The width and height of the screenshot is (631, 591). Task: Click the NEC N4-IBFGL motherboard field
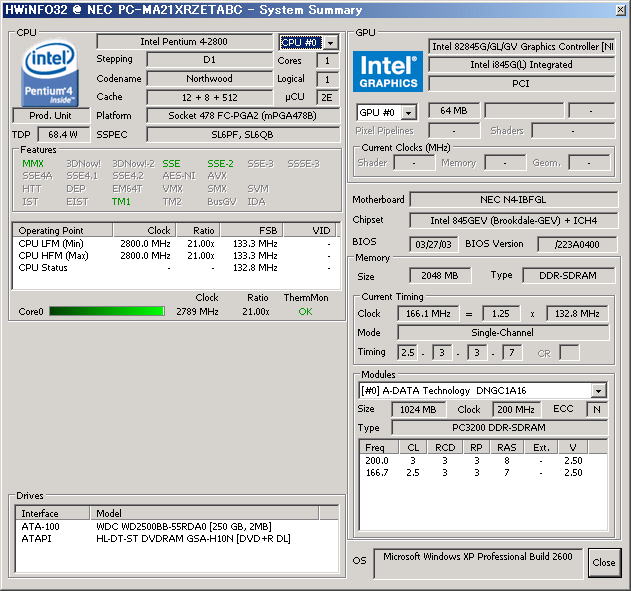[x=513, y=200]
